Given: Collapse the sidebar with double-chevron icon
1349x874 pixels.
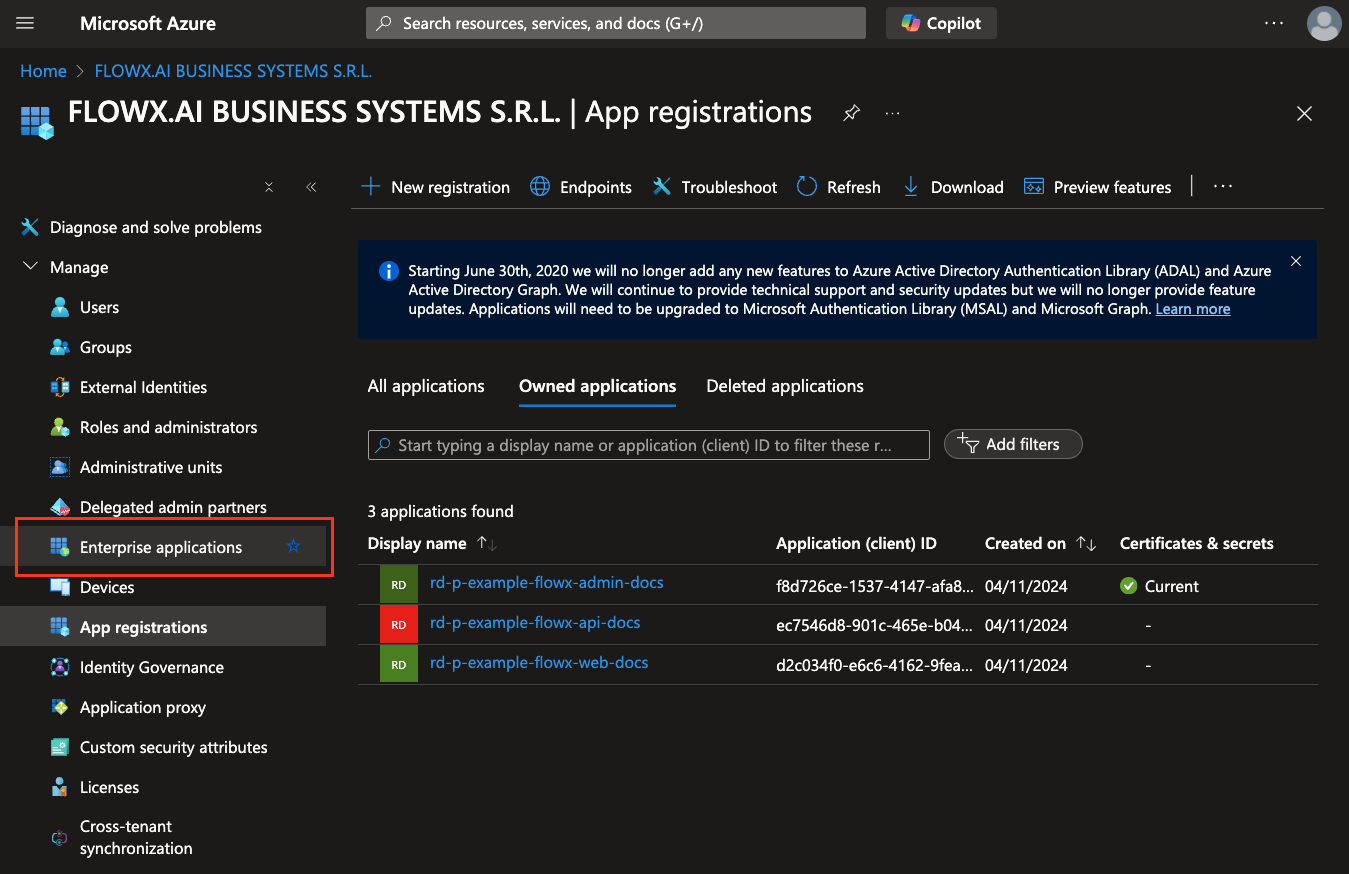Looking at the screenshot, I should tap(311, 187).
